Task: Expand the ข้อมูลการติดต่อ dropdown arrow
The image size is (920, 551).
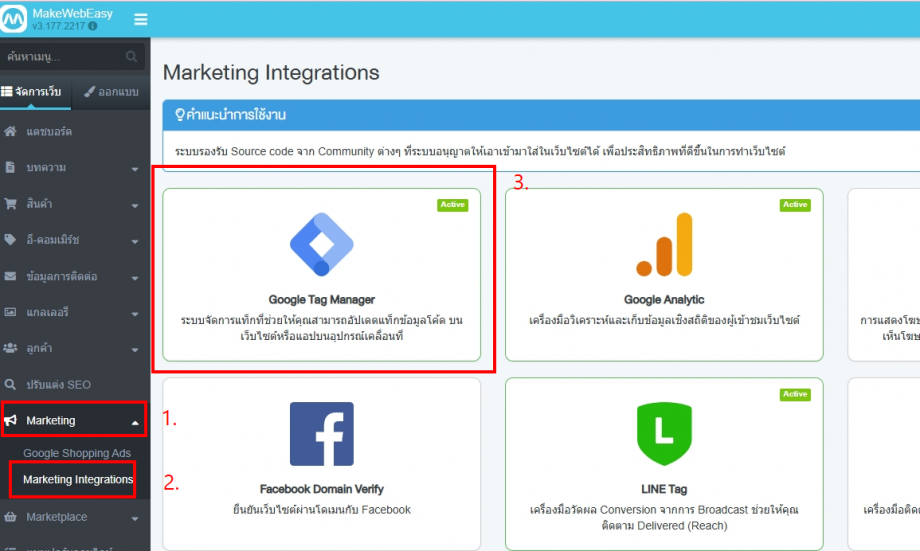Action: (135, 278)
